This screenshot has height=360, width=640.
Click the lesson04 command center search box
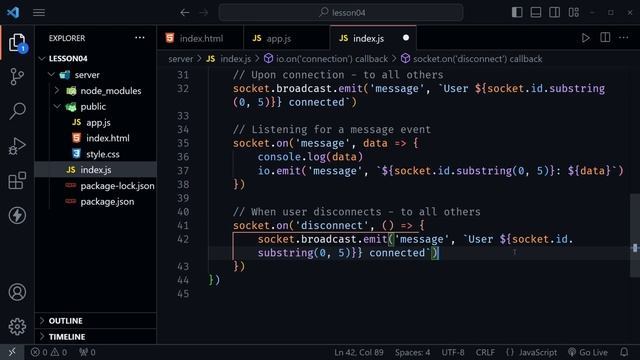[x=341, y=13]
